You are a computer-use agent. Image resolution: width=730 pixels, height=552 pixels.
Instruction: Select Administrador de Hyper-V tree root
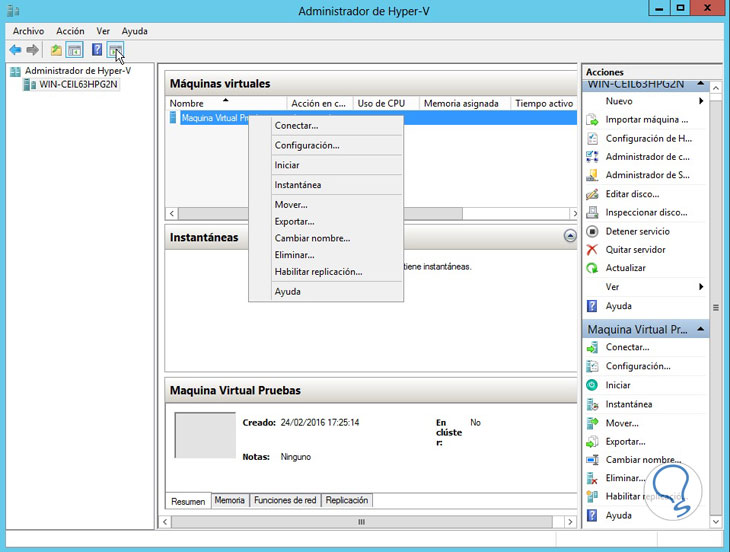point(77,71)
